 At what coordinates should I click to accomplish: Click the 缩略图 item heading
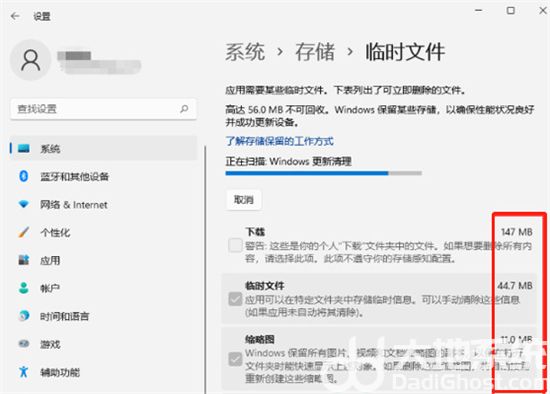click(260, 339)
